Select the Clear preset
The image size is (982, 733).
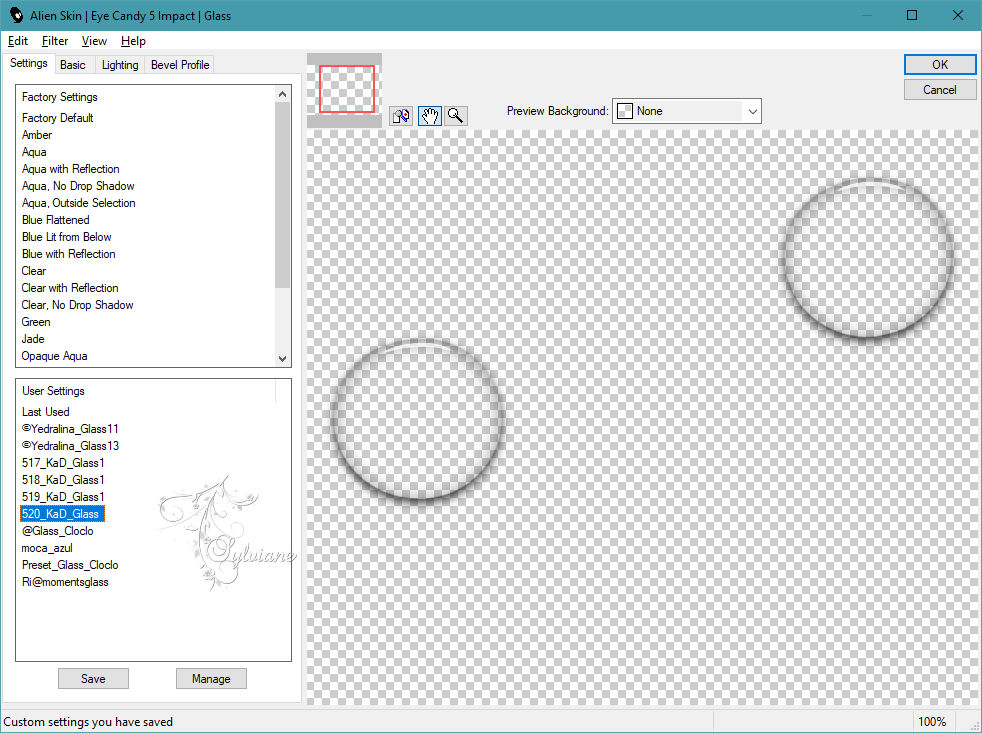(34, 271)
